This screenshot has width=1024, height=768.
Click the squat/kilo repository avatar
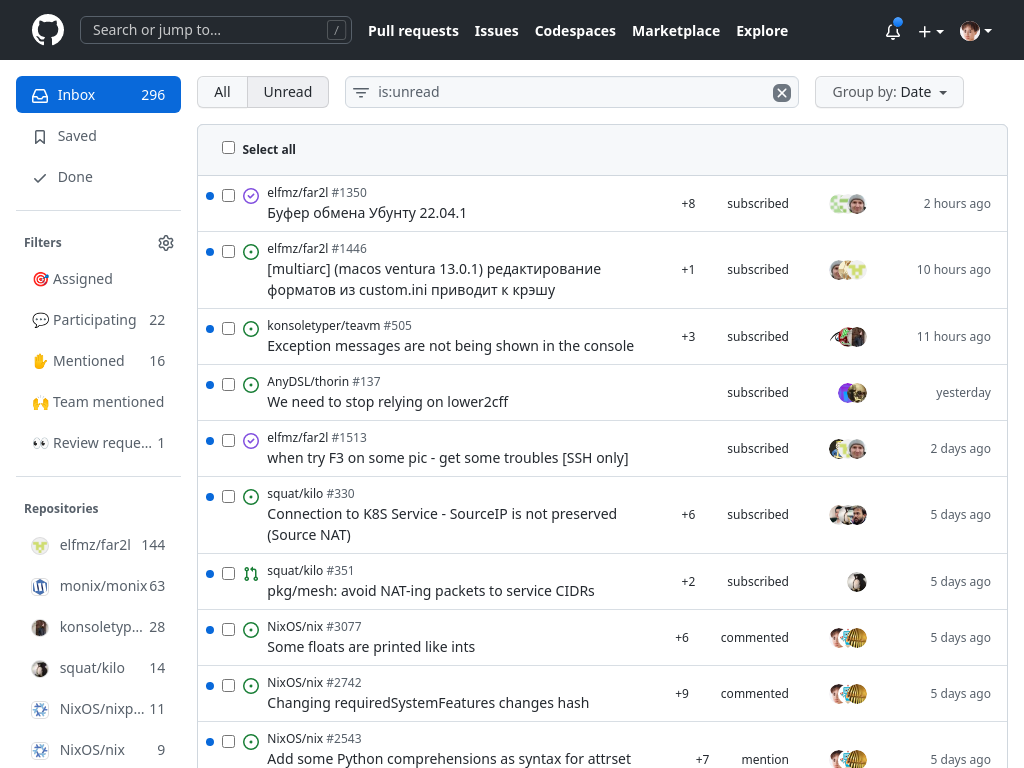pos(40,669)
